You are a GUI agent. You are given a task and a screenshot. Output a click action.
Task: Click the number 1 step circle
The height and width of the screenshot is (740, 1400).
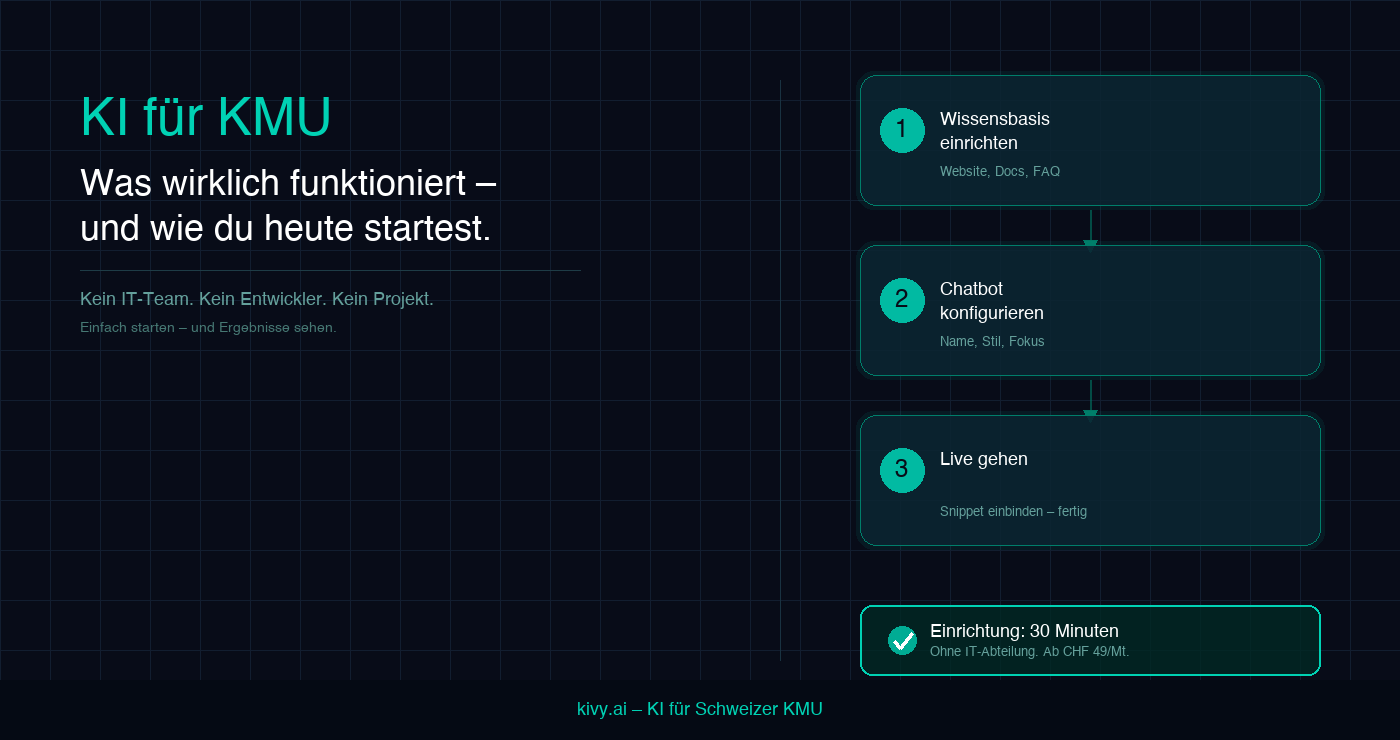point(902,130)
